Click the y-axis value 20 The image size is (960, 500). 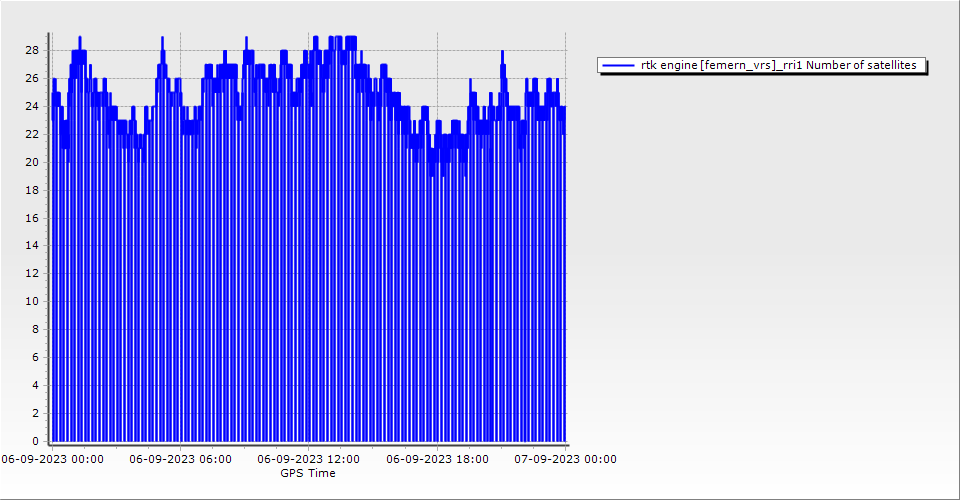[32, 162]
